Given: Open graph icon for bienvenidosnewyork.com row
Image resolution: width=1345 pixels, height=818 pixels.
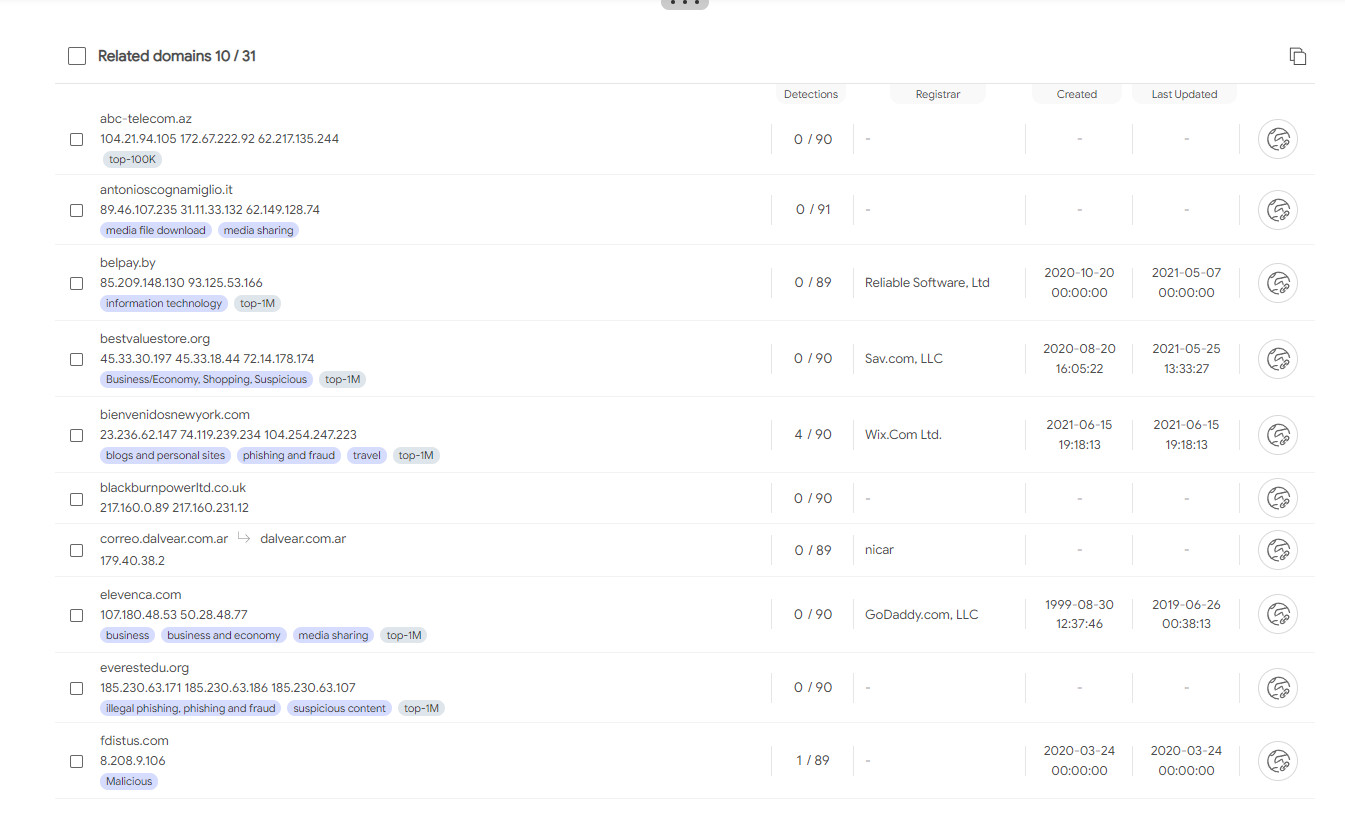Looking at the screenshot, I should click(1277, 435).
